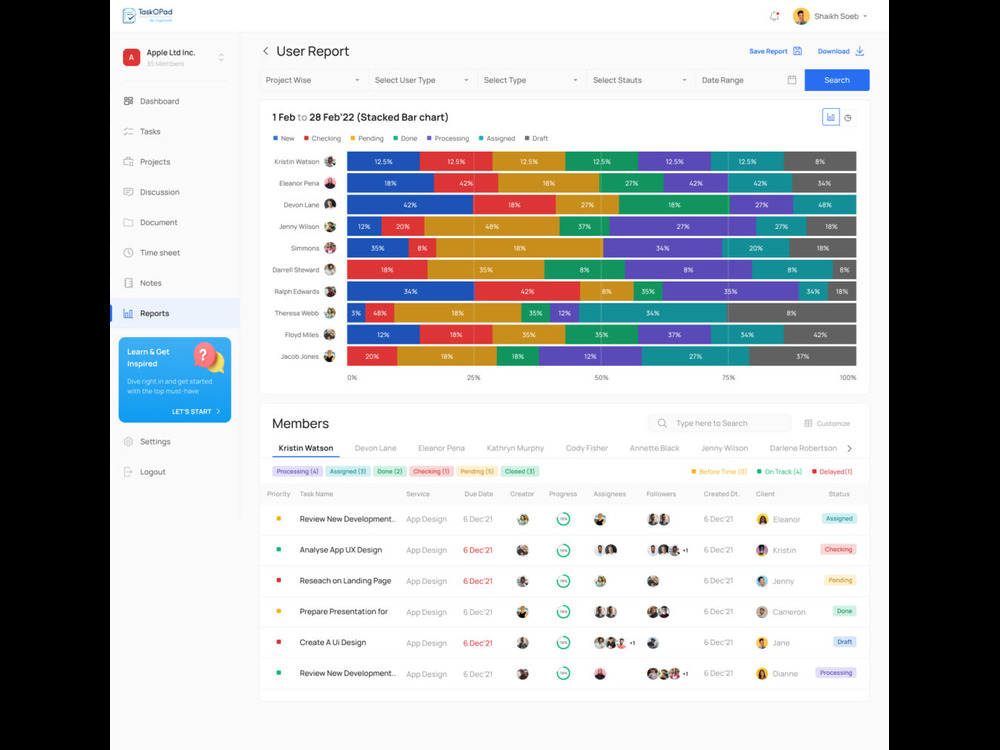Image resolution: width=1000 pixels, height=750 pixels.
Task: Click the TaskOPad logo
Action: (x=147, y=15)
